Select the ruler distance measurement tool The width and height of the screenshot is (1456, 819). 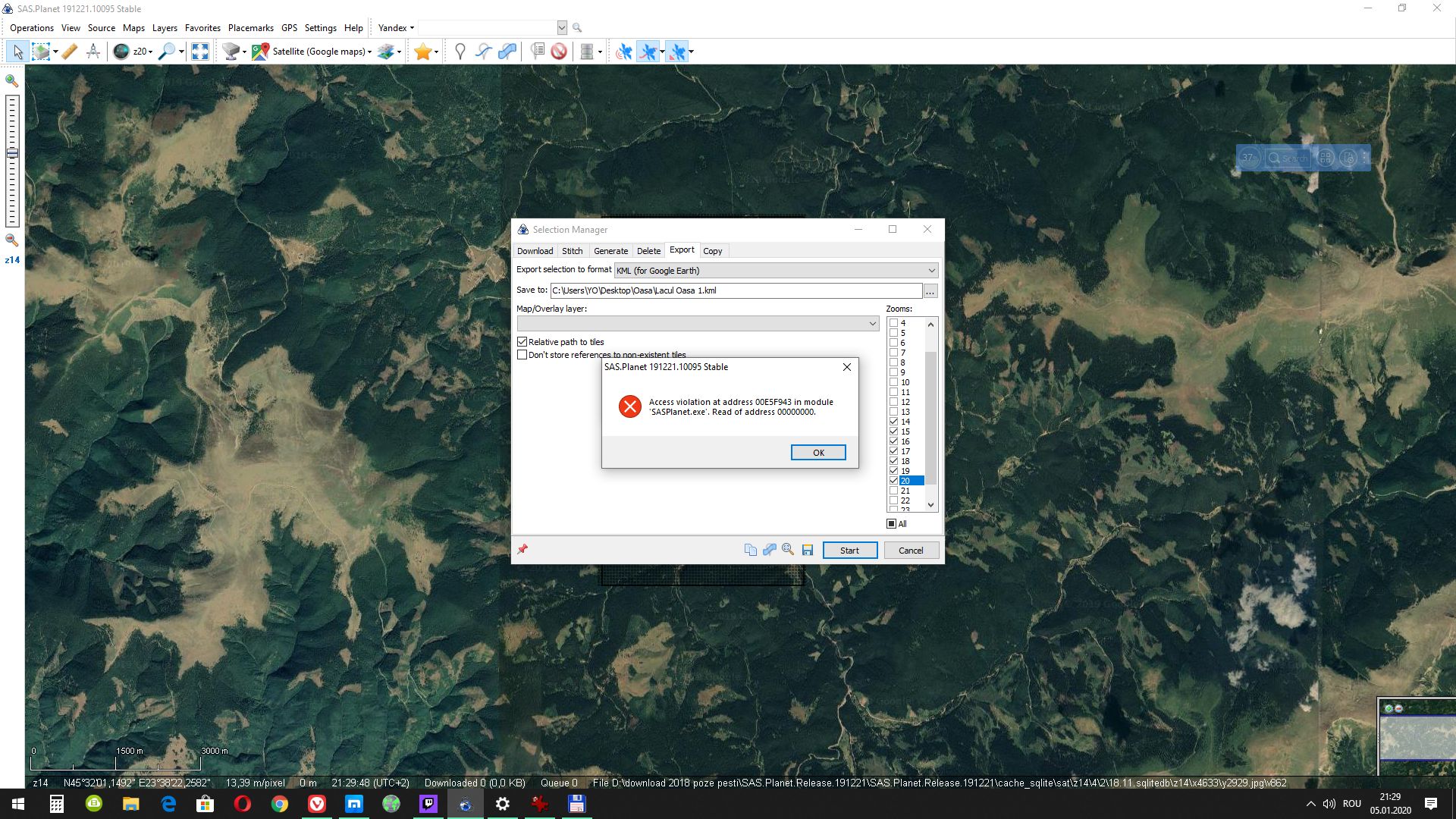tap(70, 52)
